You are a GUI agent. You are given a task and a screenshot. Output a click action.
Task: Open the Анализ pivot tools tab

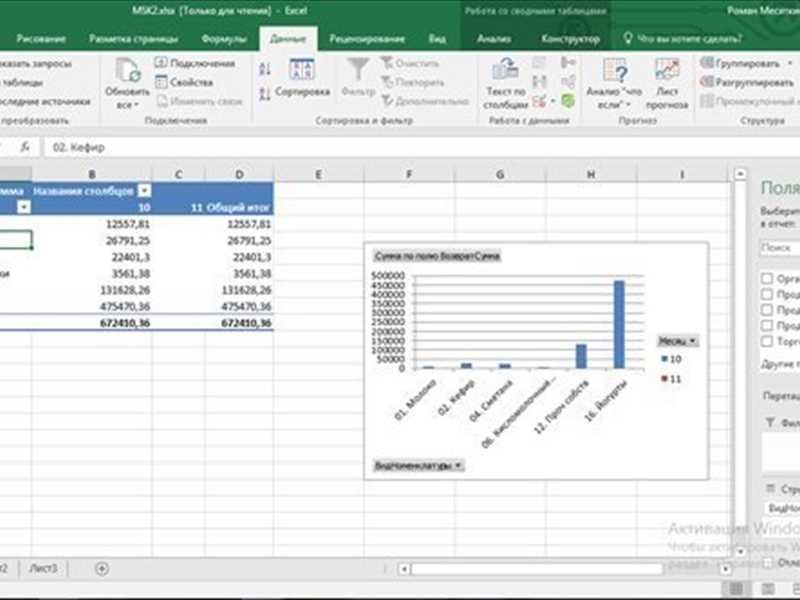pyautogui.click(x=494, y=39)
